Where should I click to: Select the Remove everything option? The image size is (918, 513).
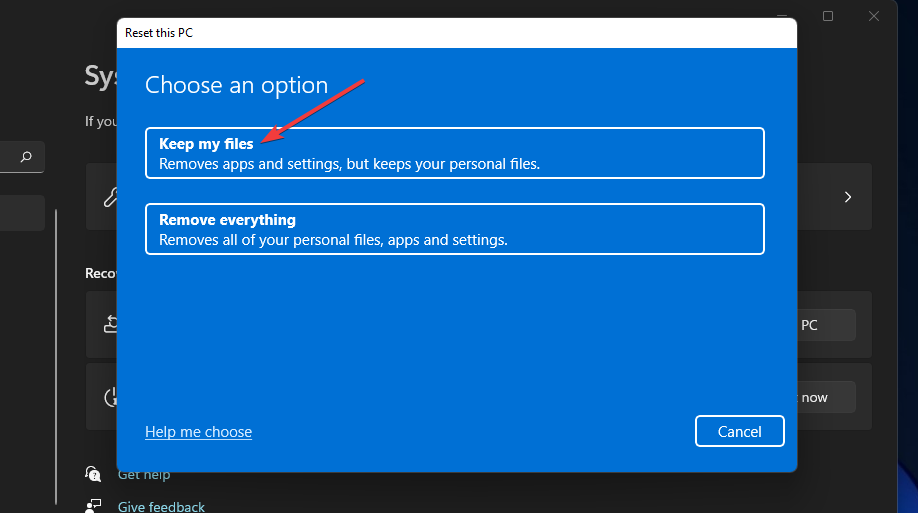(x=454, y=229)
